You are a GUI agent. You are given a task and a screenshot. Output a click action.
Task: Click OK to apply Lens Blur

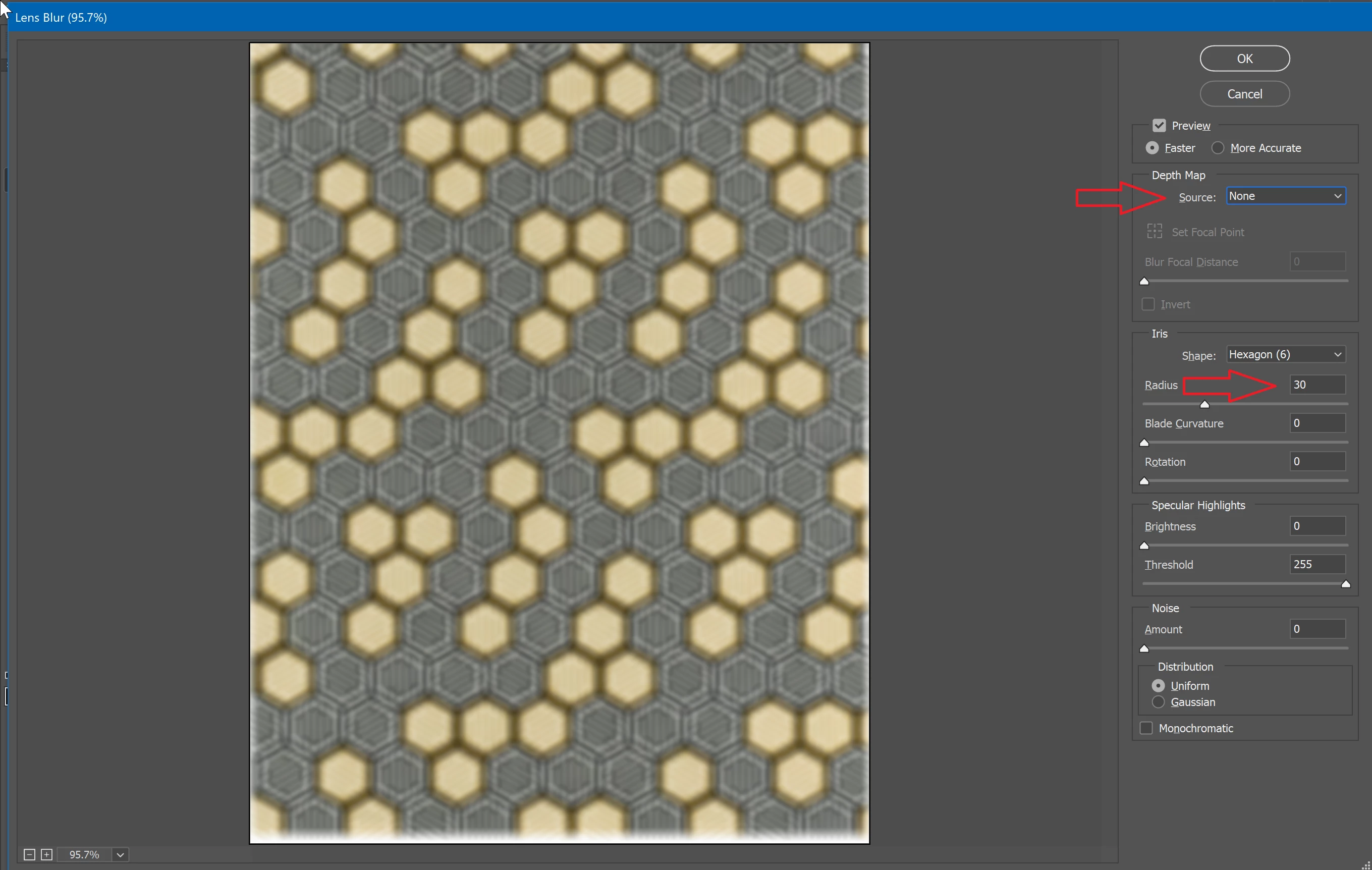[1244, 59]
